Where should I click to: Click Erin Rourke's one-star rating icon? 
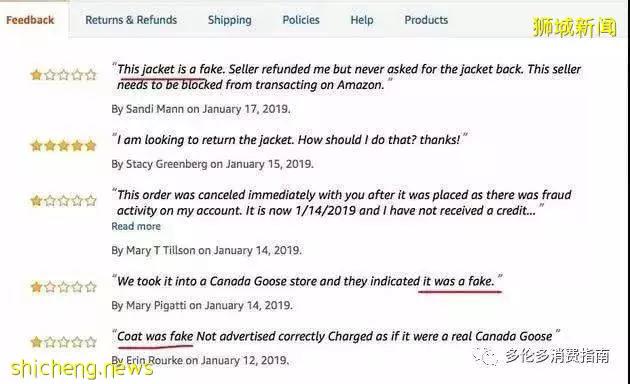pyautogui.click(x=63, y=342)
